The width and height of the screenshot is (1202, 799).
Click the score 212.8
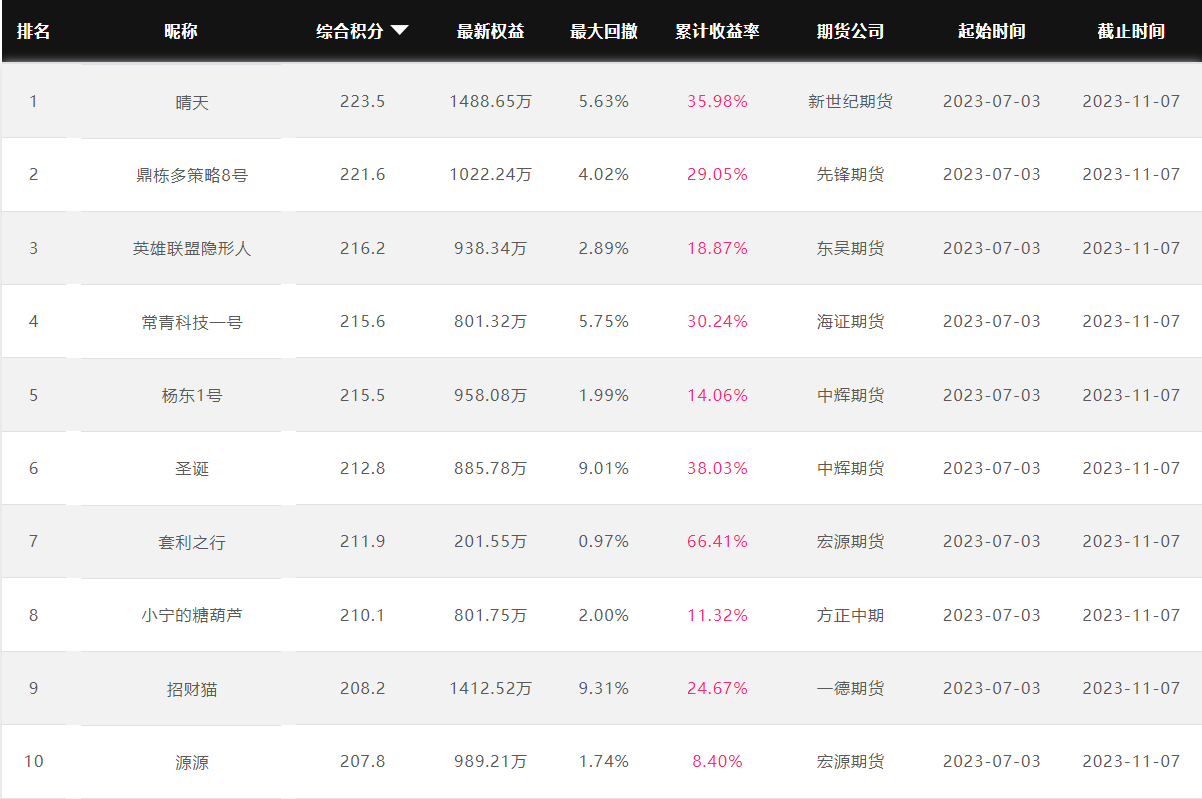click(x=362, y=468)
